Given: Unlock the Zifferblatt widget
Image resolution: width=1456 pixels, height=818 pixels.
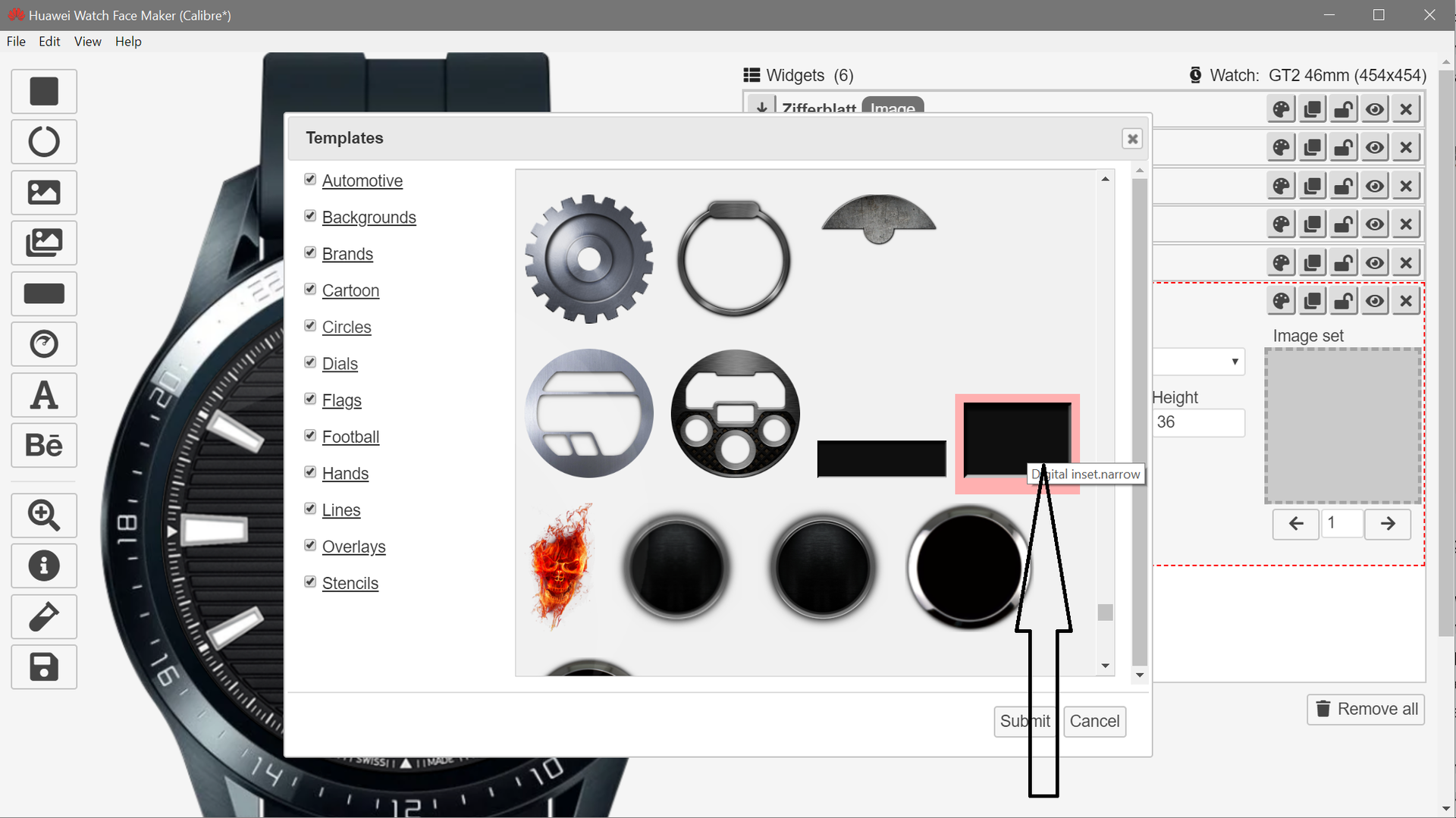Looking at the screenshot, I should click(x=1343, y=109).
